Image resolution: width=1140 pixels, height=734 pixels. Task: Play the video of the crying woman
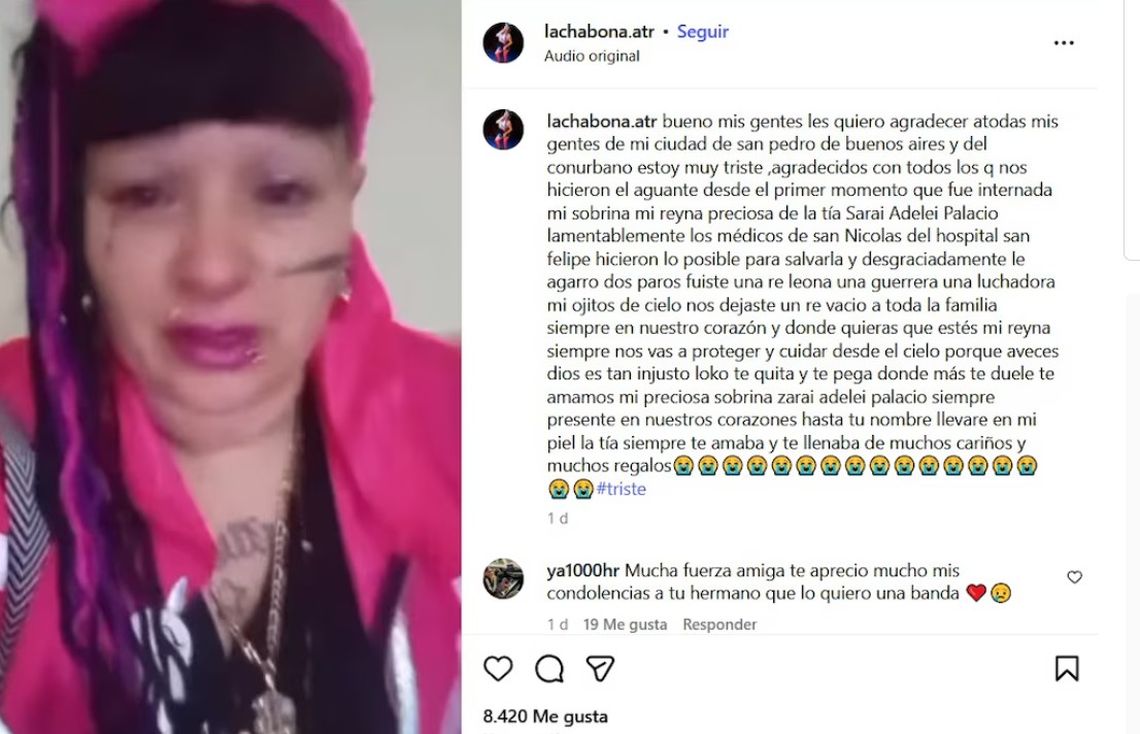pos(230,367)
